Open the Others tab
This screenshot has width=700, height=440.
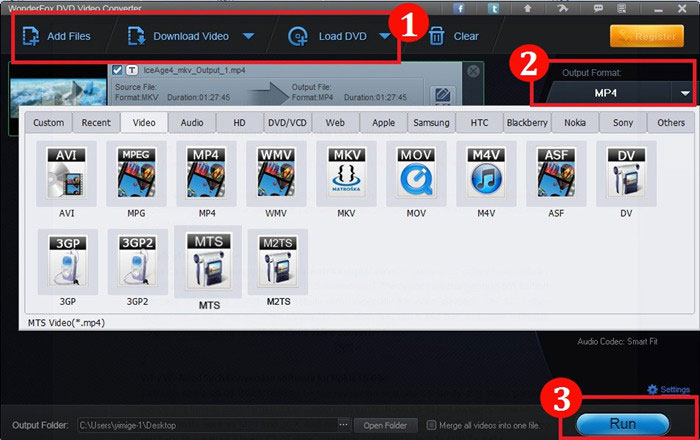(x=671, y=123)
